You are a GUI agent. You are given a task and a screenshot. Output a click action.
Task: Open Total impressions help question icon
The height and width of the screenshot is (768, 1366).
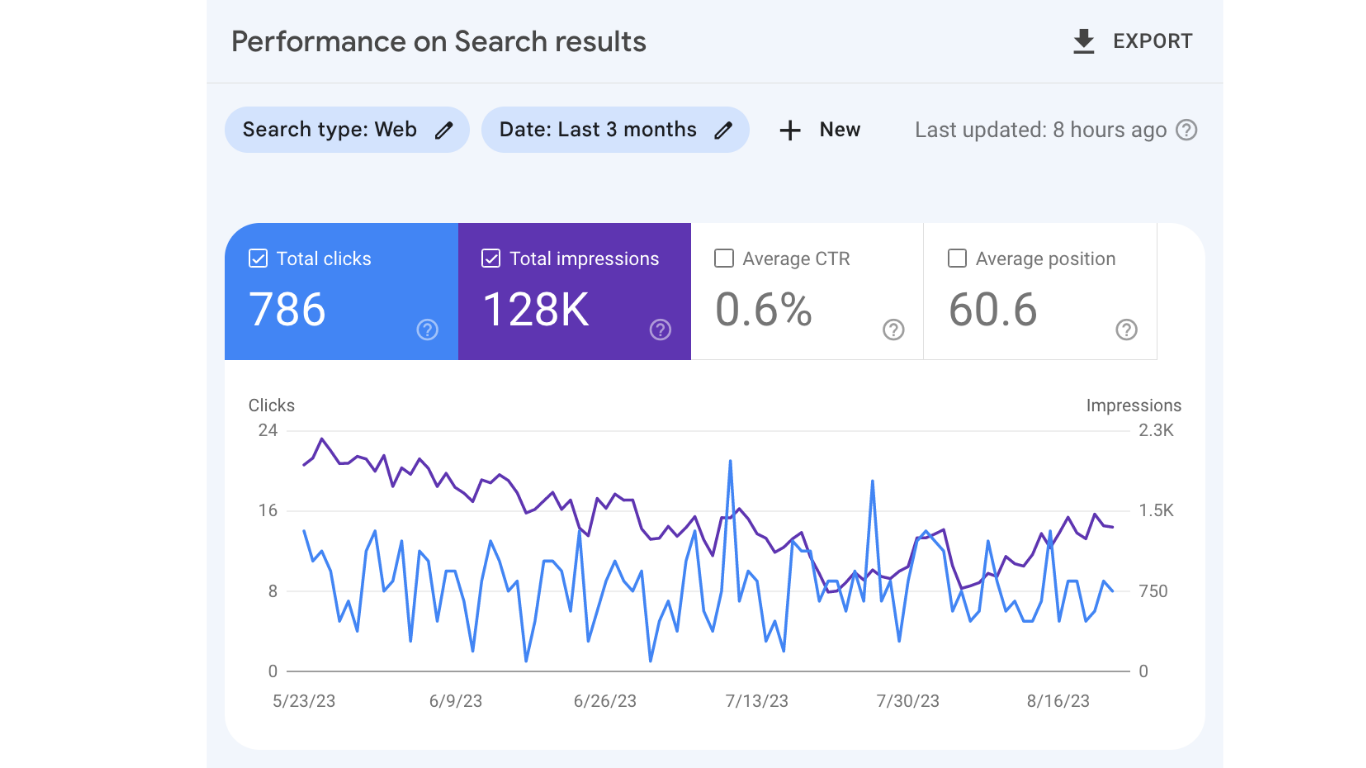(x=660, y=330)
